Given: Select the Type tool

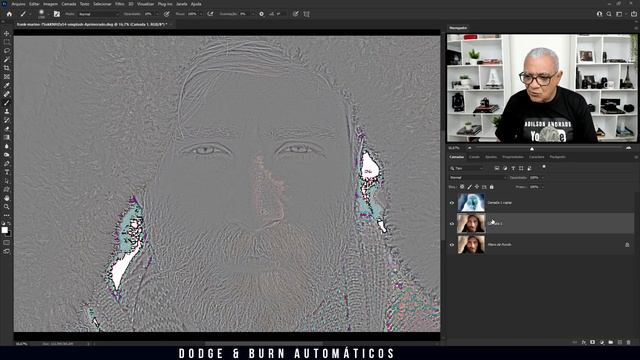Looking at the screenshot, I should point(7,172).
